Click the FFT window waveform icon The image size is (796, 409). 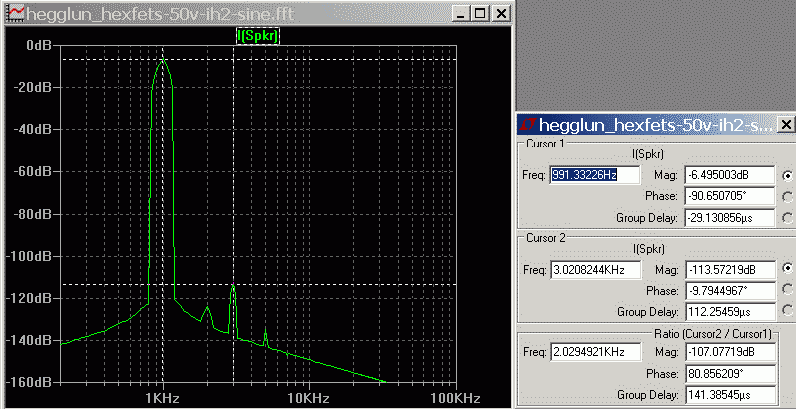(x=16, y=13)
